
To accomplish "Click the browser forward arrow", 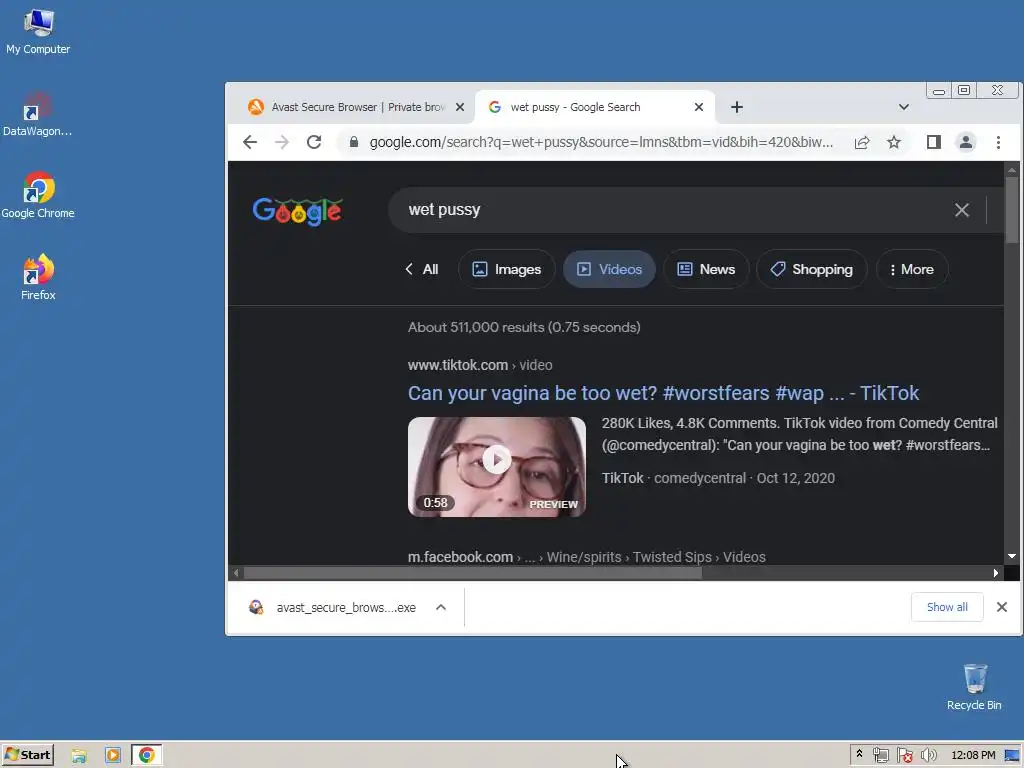I will pos(281,142).
